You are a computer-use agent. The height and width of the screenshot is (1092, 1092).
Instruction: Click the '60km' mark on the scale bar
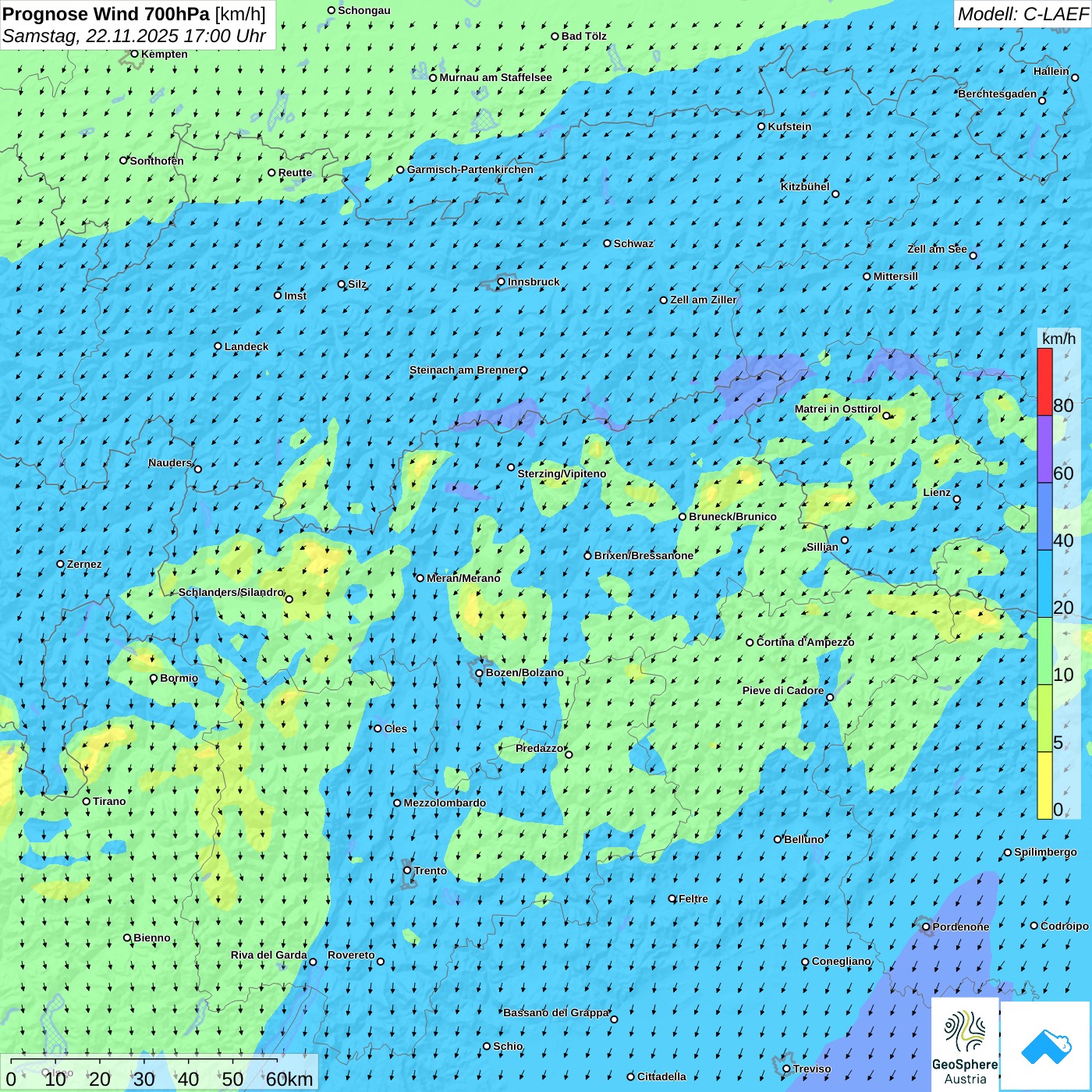point(289,1080)
